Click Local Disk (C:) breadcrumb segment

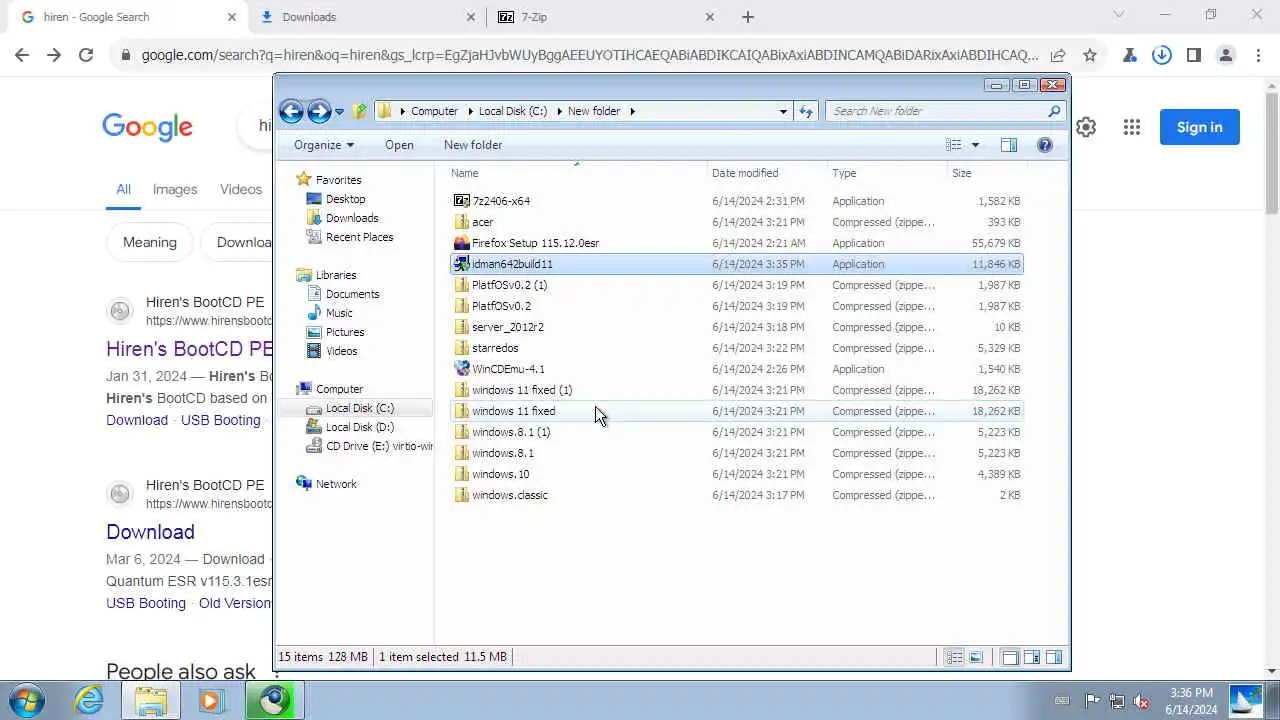513,111
